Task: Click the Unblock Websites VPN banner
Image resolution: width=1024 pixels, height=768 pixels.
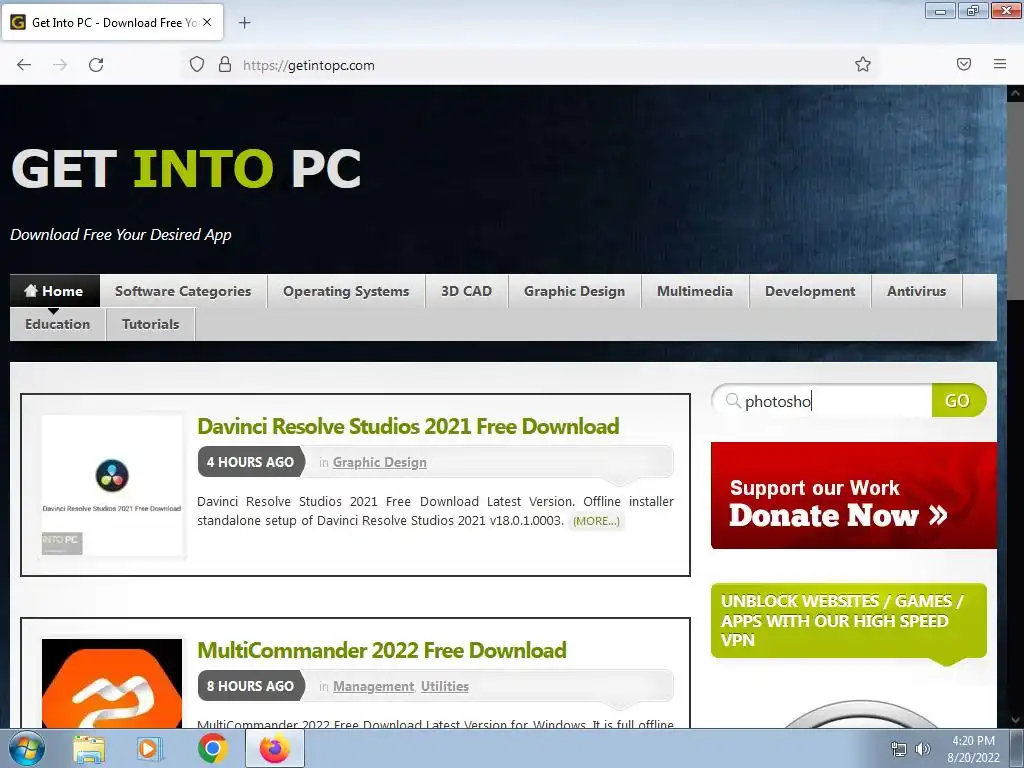Action: tap(848, 620)
